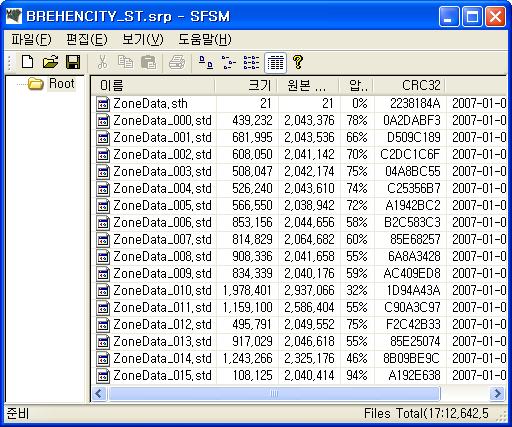Click file icon of ZoneData_000.std
Viewport: 512px width, 427px height.
103,121
